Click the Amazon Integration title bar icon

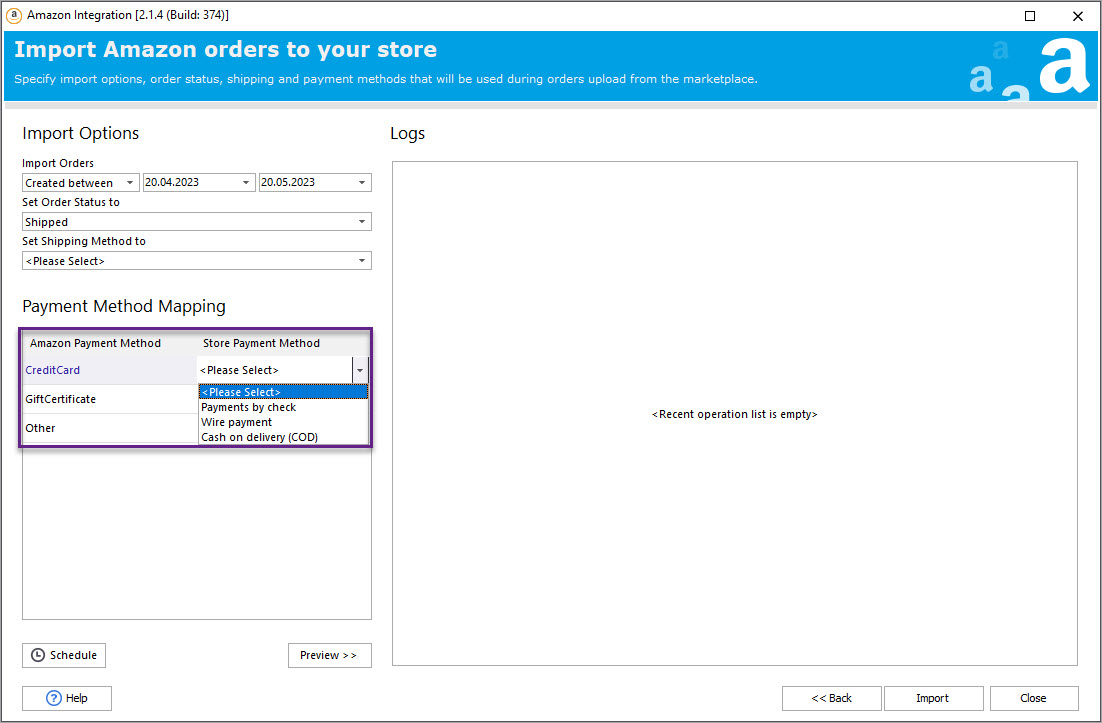[x=14, y=15]
